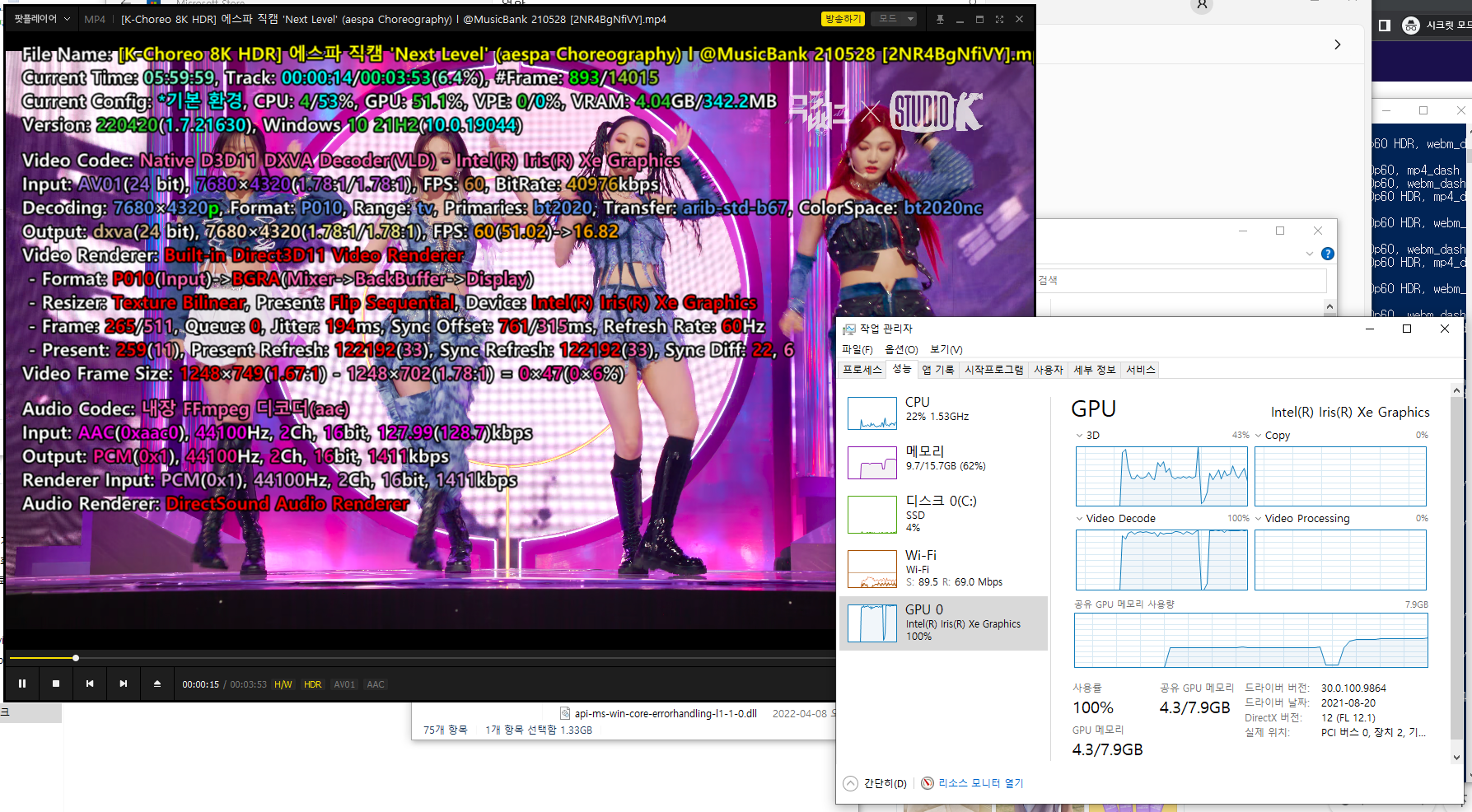Select the 디스크 0(C:) performance item

[943, 514]
